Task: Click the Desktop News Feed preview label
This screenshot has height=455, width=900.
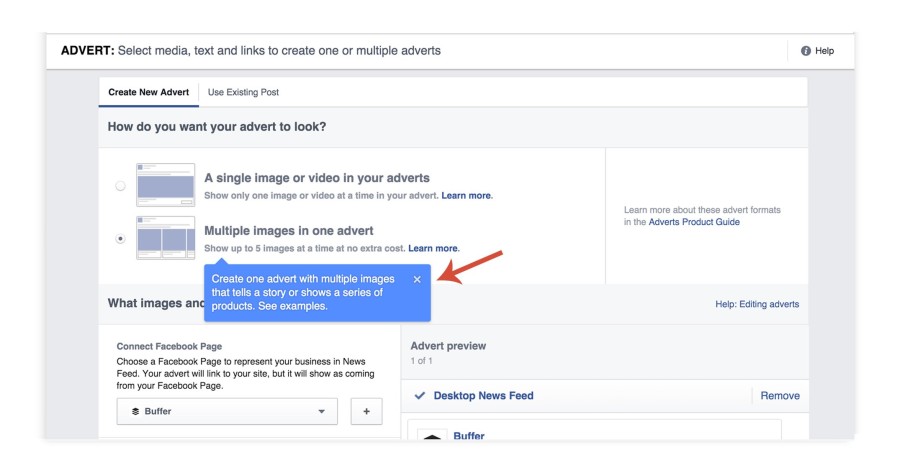Action: point(483,396)
